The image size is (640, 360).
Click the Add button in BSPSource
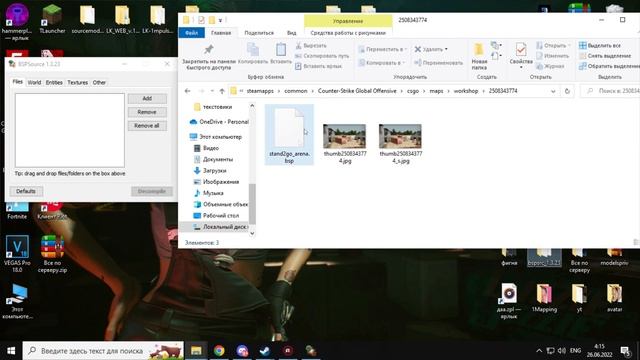[x=147, y=98]
